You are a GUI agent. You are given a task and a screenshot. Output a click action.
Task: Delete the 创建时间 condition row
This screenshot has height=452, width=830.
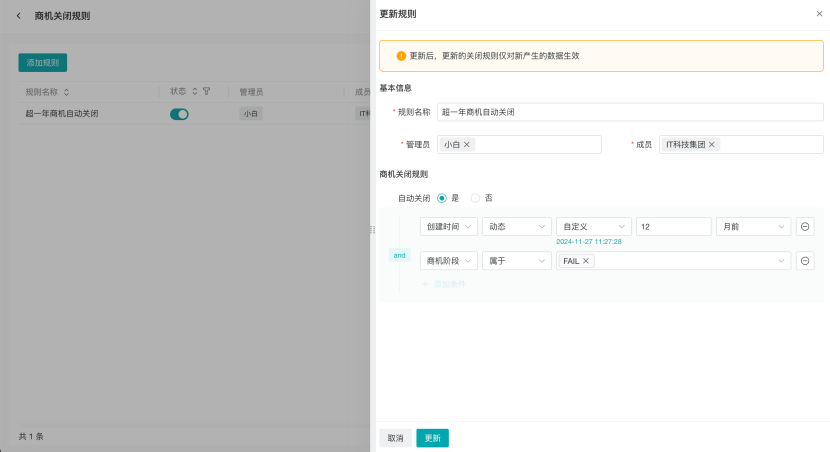tap(805, 227)
